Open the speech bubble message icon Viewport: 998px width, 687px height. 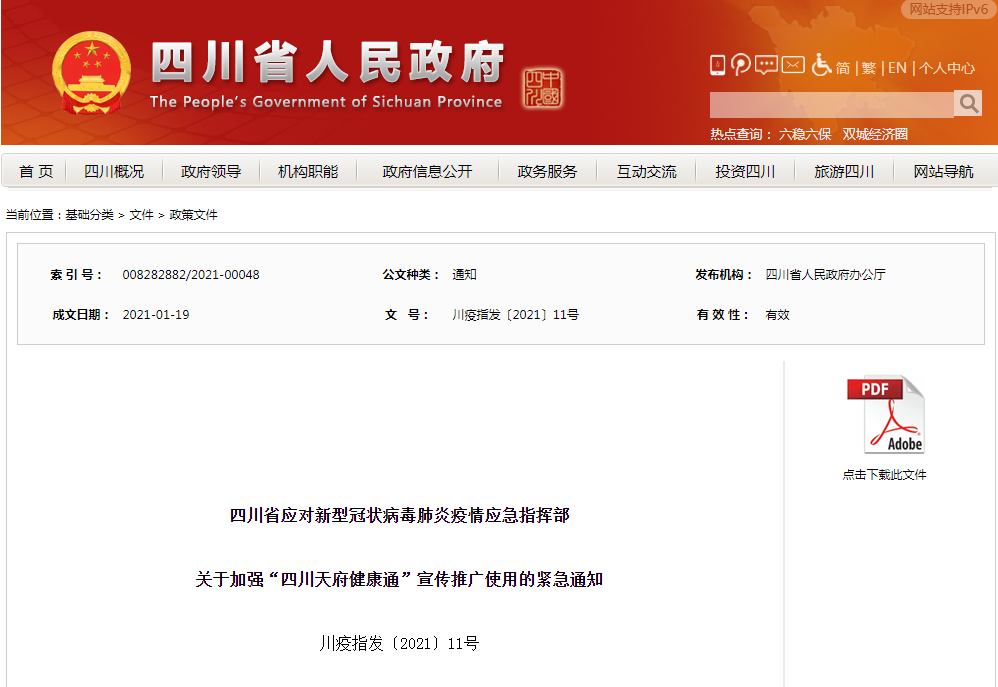tap(765, 65)
